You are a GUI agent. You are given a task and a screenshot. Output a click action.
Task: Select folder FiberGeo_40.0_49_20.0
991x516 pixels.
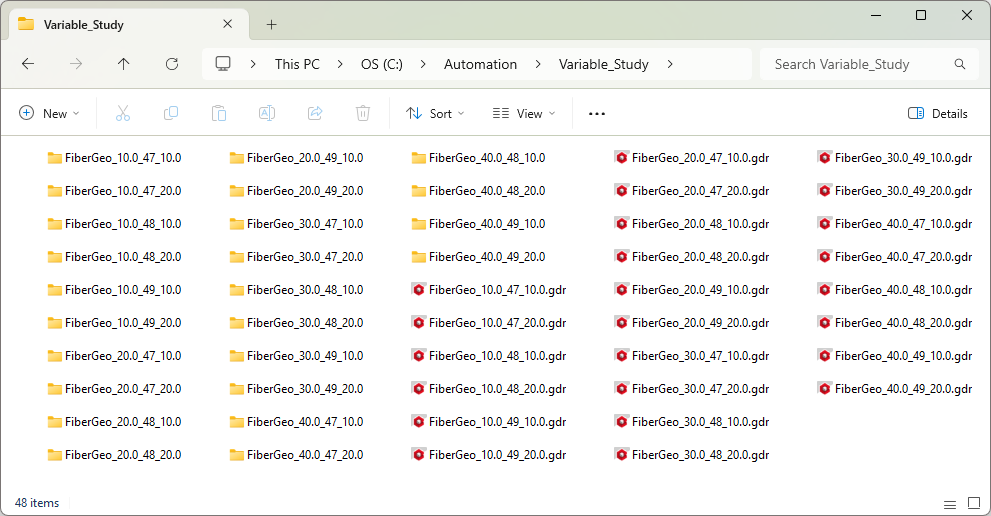click(478, 257)
